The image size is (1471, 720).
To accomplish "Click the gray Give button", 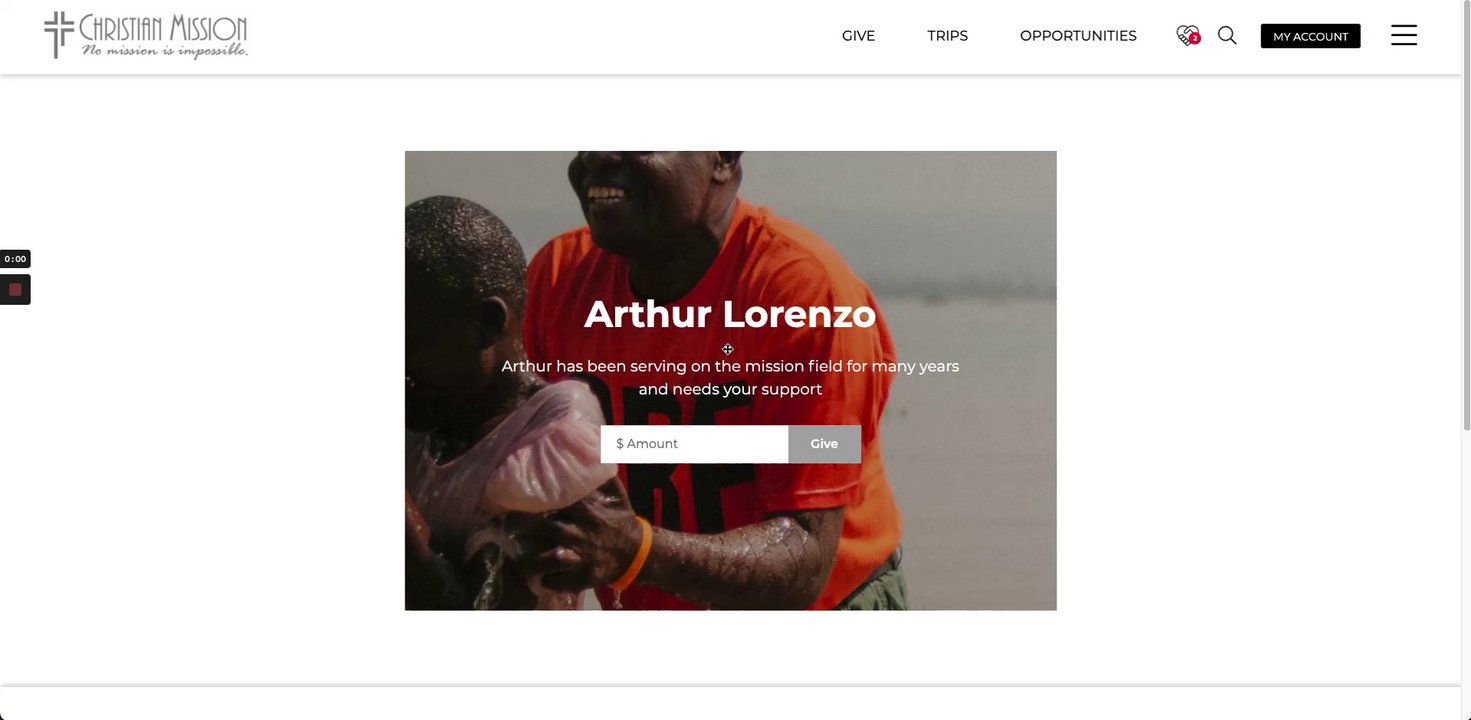I will pyautogui.click(x=824, y=444).
